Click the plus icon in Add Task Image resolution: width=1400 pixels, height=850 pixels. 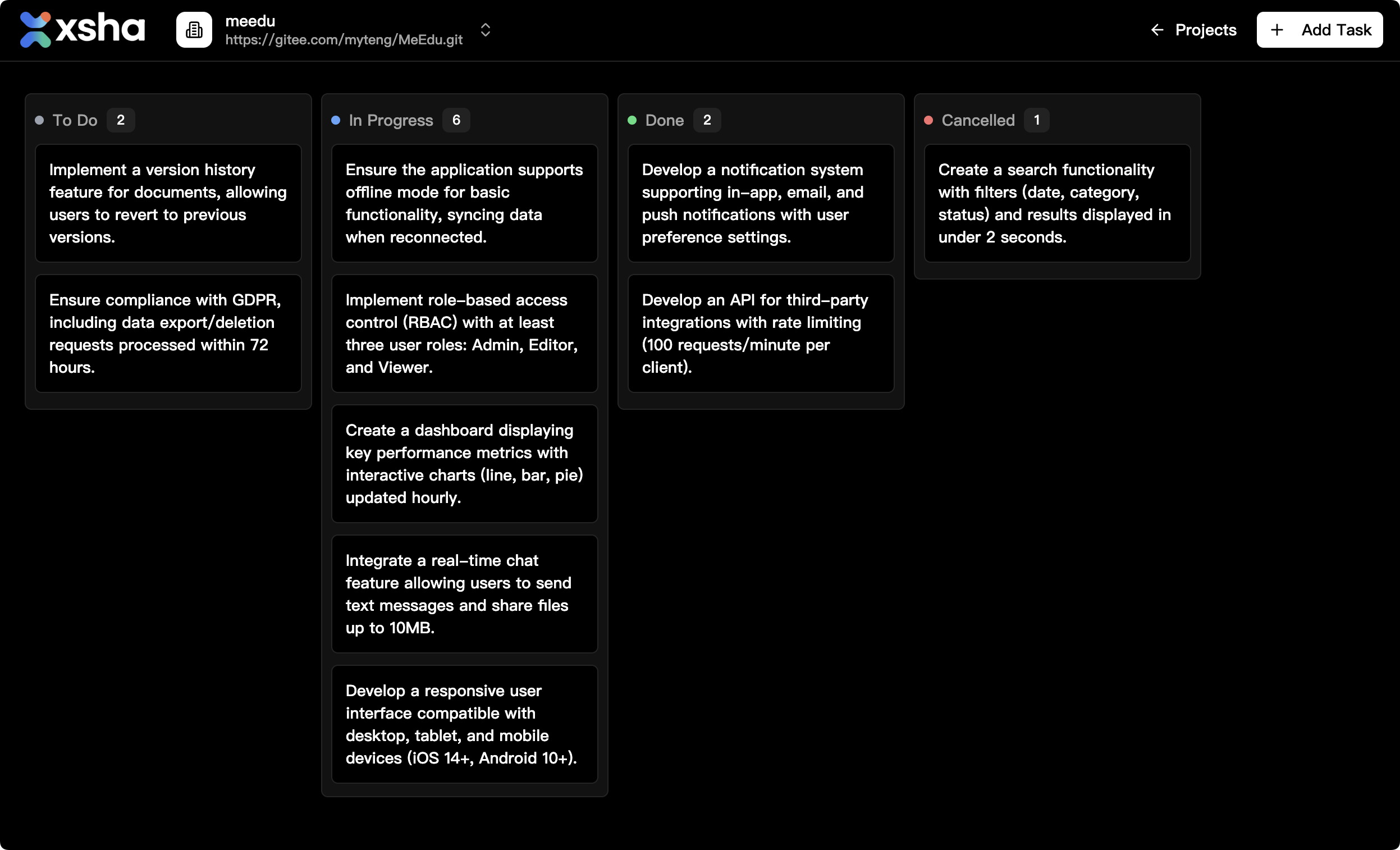click(x=1277, y=30)
